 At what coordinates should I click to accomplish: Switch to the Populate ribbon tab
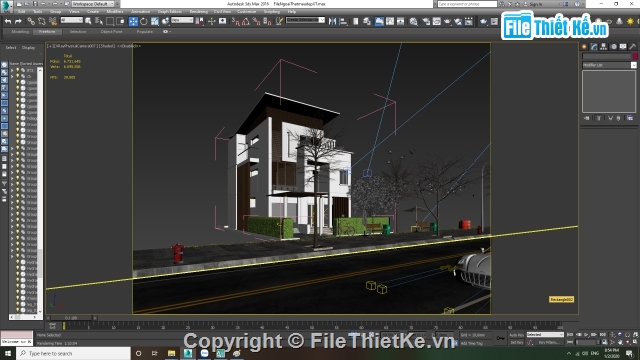coord(144,31)
